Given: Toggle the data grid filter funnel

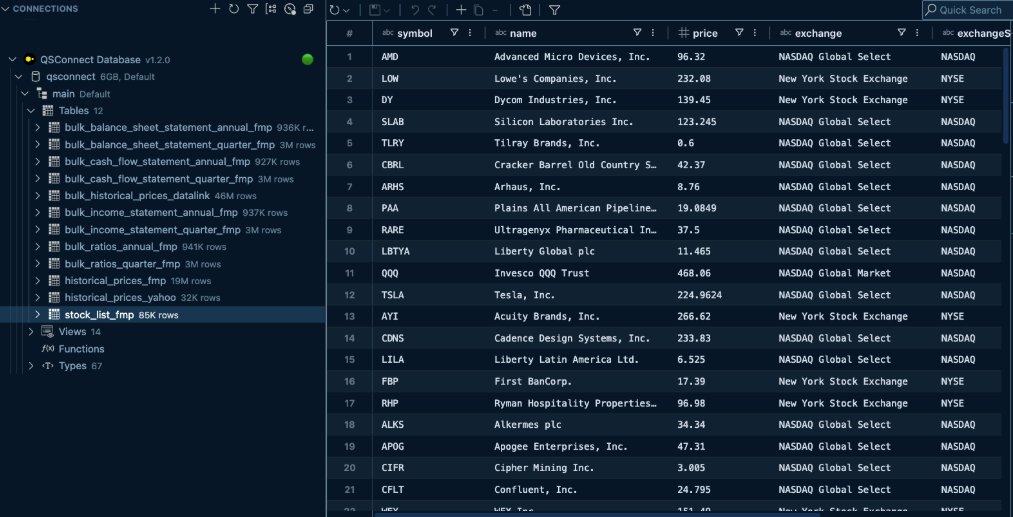Looking at the screenshot, I should pyautogui.click(x=554, y=10).
